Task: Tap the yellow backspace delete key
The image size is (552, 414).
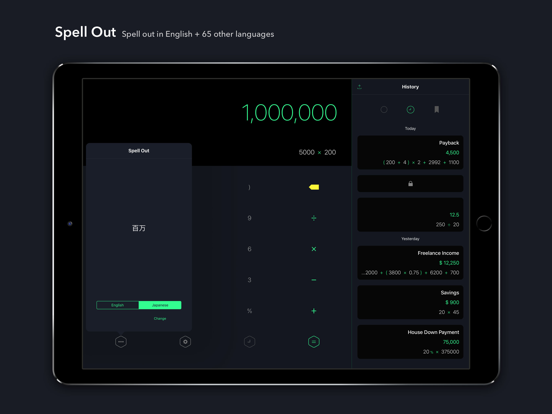Action: (314, 187)
